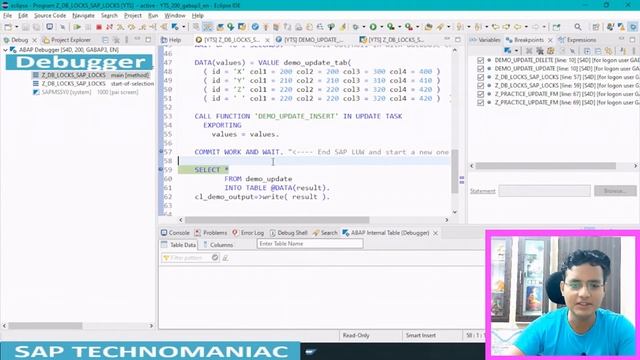Viewport: 640px width, 360px height.
Task: Click Back navigation arrow icon
Action: (x=518, y=27)
